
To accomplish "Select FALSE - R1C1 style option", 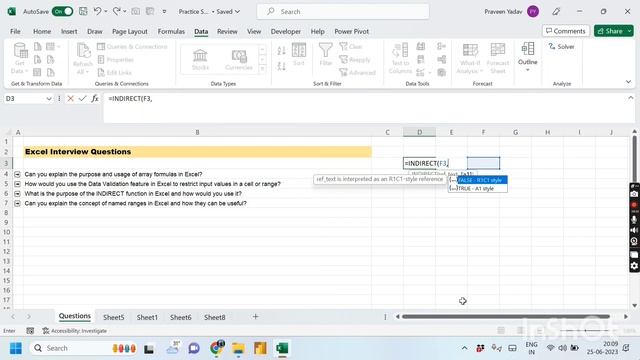I will 478,180.
